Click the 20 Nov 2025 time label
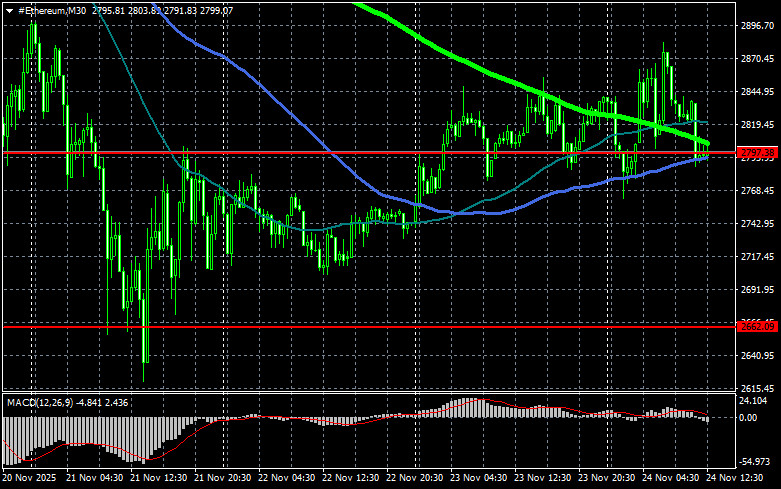This screenshot has height=489, width=781. (x=29, y=478)
